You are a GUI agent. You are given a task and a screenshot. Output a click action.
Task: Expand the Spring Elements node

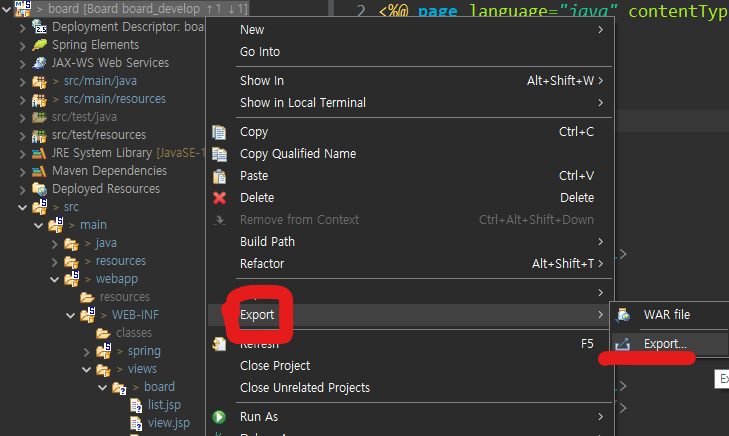pos(22,46)
